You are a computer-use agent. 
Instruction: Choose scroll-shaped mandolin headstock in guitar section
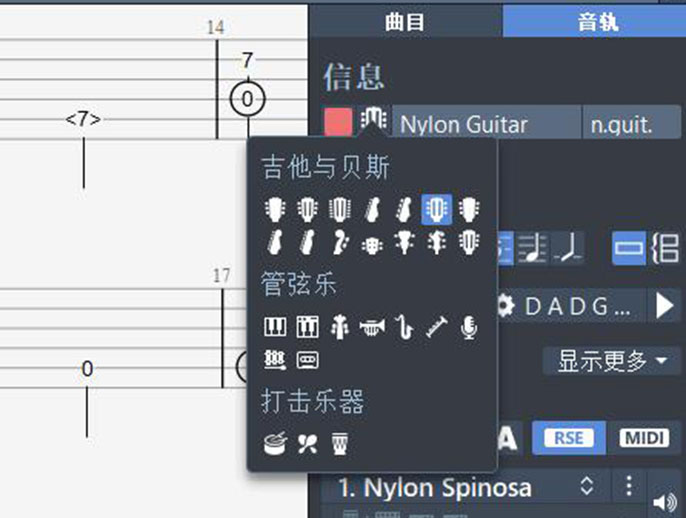tap(436, 242)
